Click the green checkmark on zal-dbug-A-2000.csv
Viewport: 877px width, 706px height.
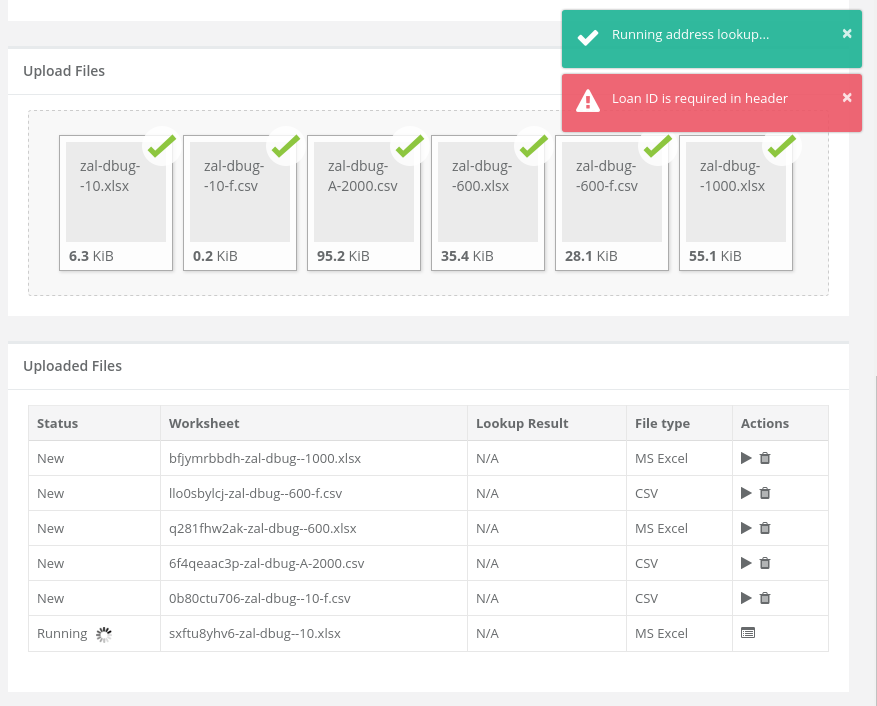pyautogui.click(x=409, y=146)
